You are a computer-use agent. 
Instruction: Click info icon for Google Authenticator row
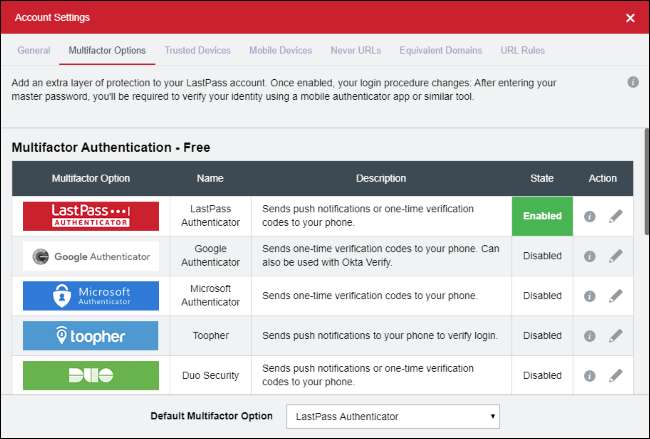(x=590, y=256)
